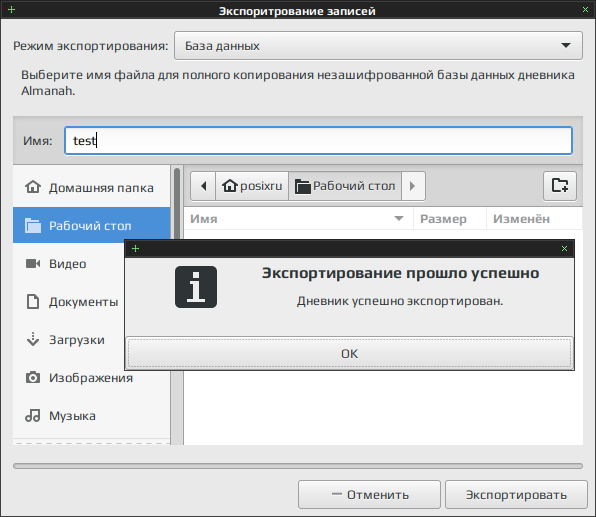Click the 'Экспортировать' button

[516, 495]
